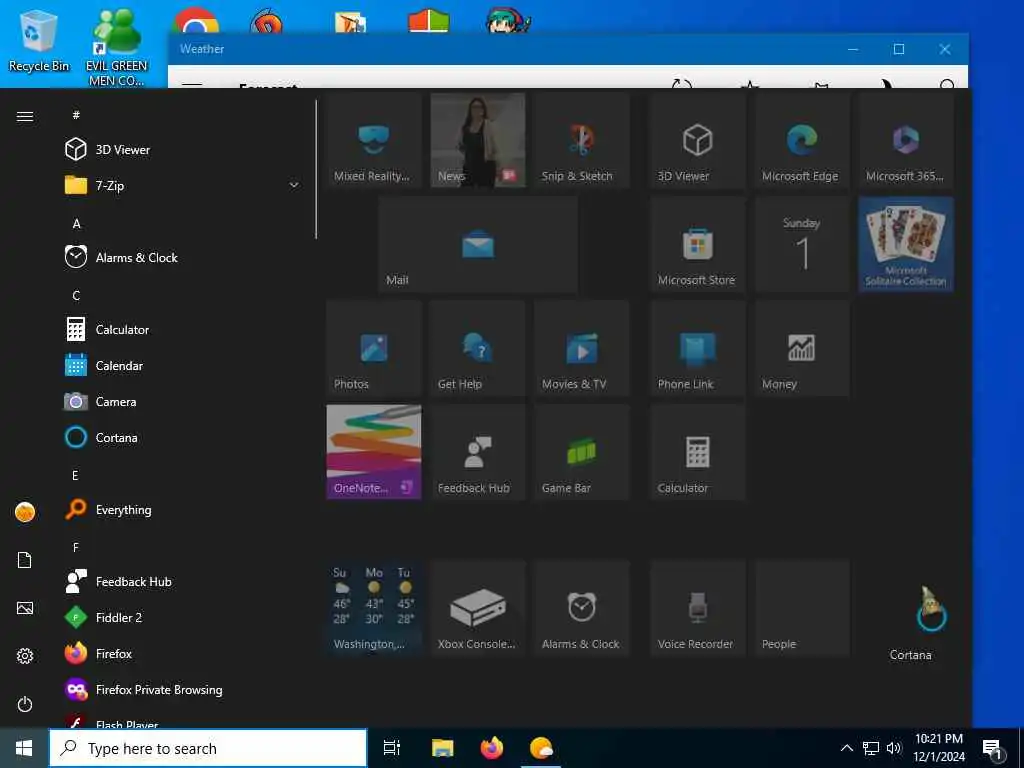
Task: Launch Snip & Sketch tile
Action: [582, 140]
